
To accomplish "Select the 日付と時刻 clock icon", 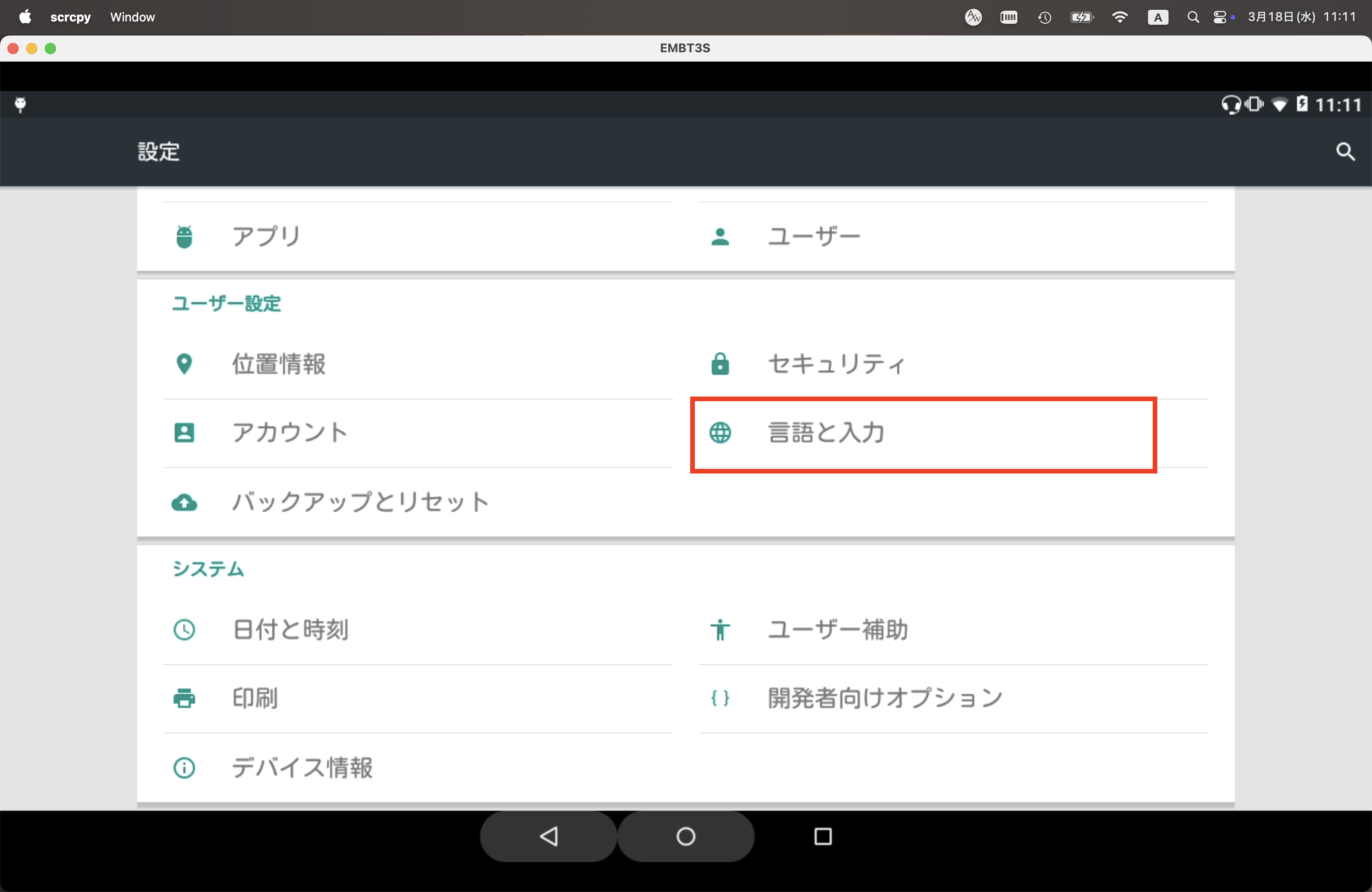I will click(183, 630).
